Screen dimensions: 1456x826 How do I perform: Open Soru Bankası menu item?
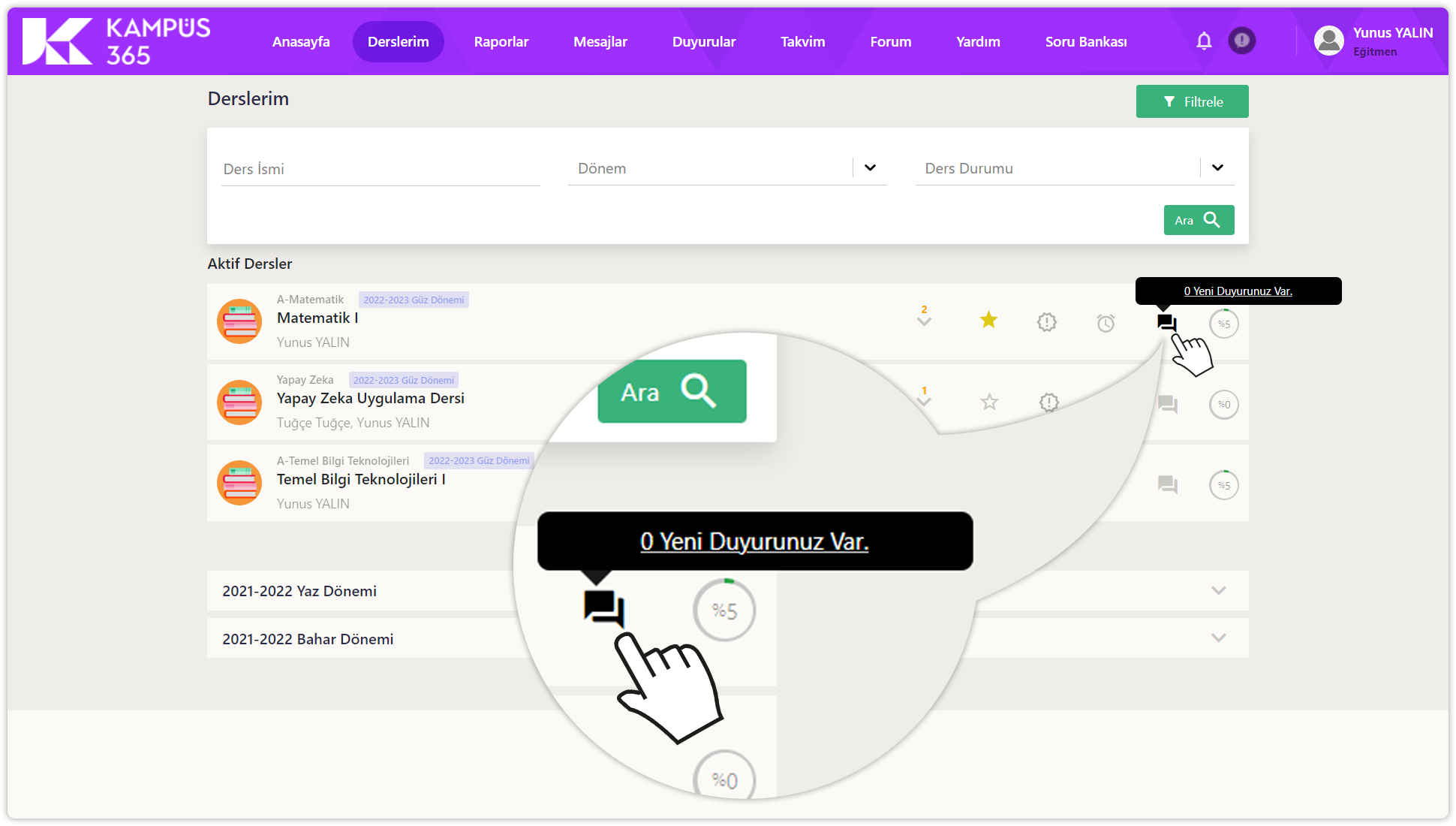1085,42
